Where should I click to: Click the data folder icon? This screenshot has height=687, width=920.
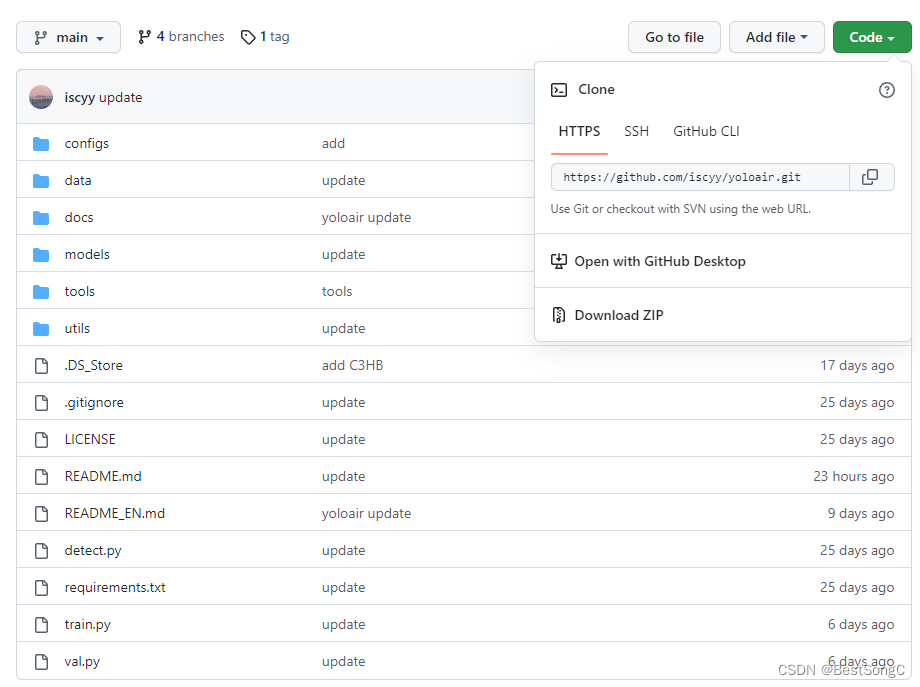41,181
